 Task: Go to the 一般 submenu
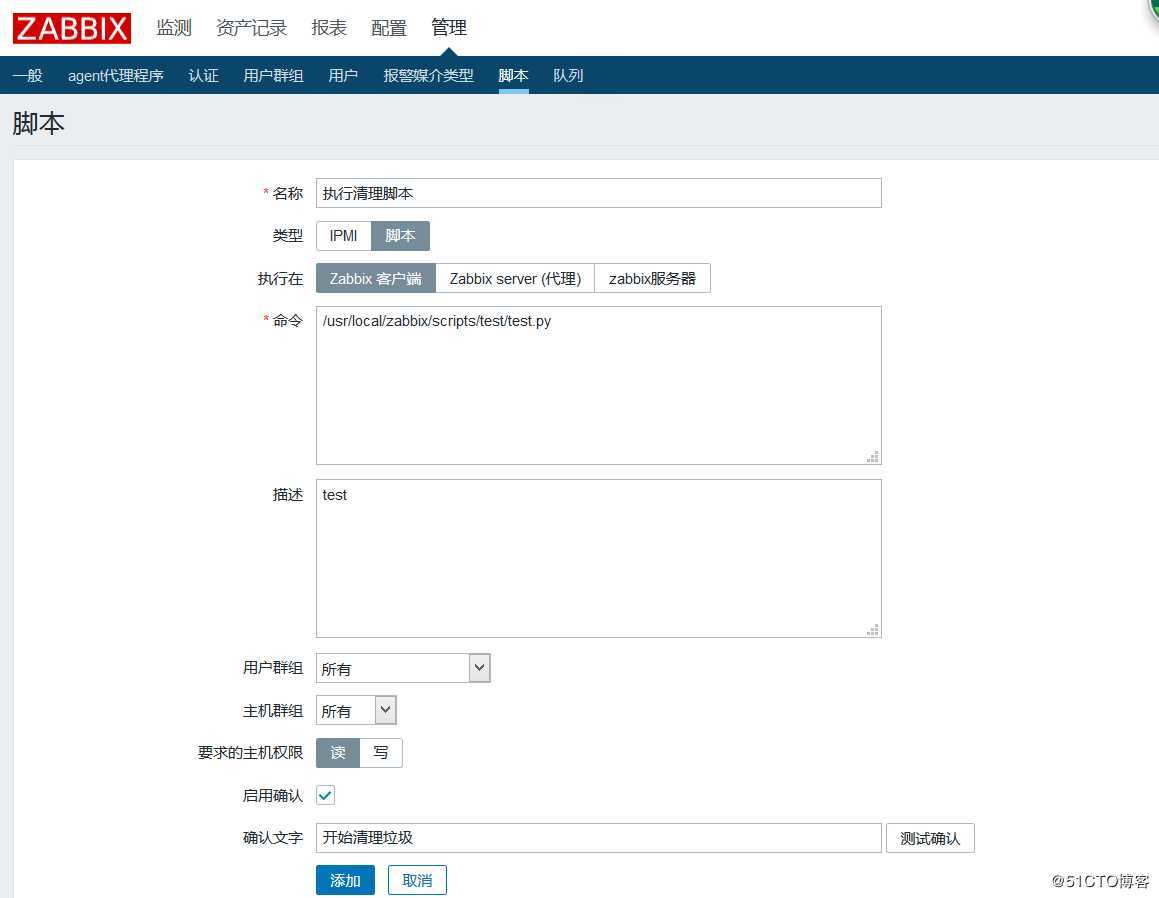pos(28,75)
